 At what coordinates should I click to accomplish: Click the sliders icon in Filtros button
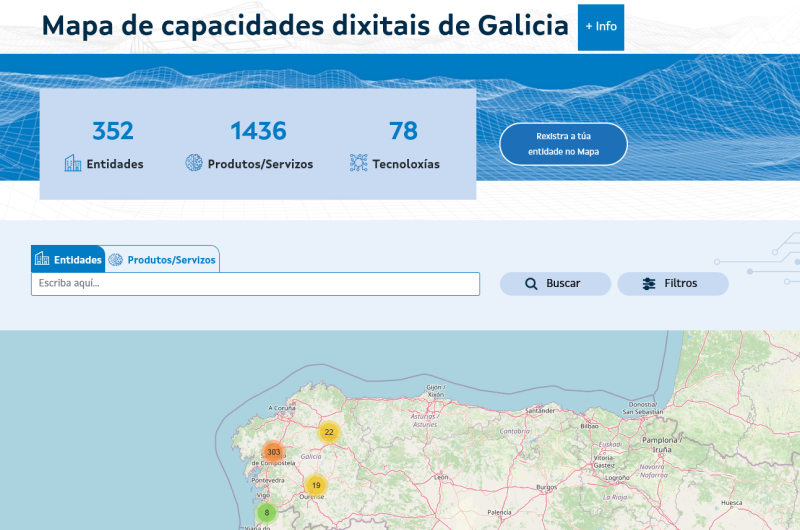[x=649, y=284]
